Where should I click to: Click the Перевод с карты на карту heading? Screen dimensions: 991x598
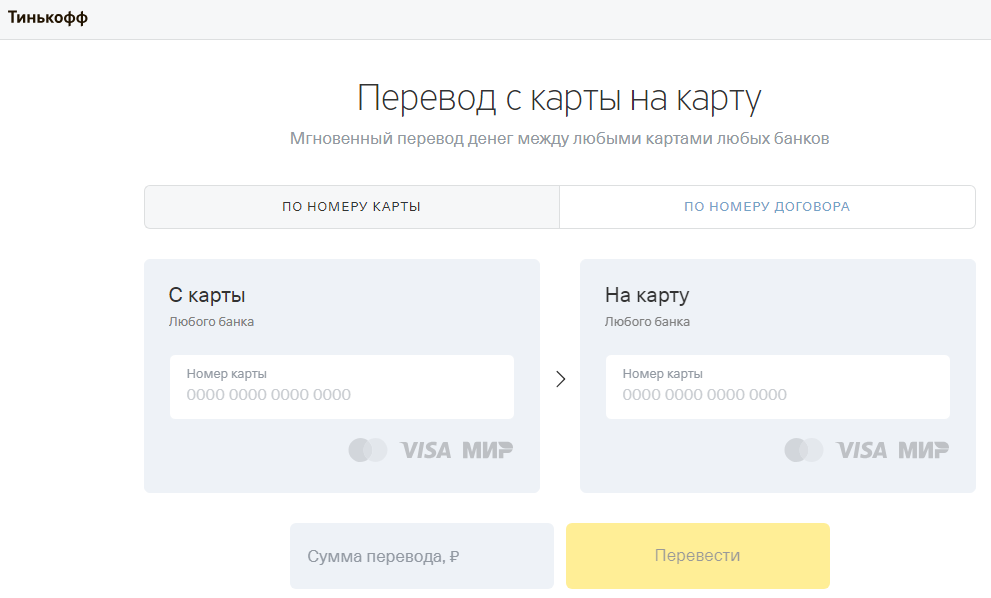[x=559, y=99]
